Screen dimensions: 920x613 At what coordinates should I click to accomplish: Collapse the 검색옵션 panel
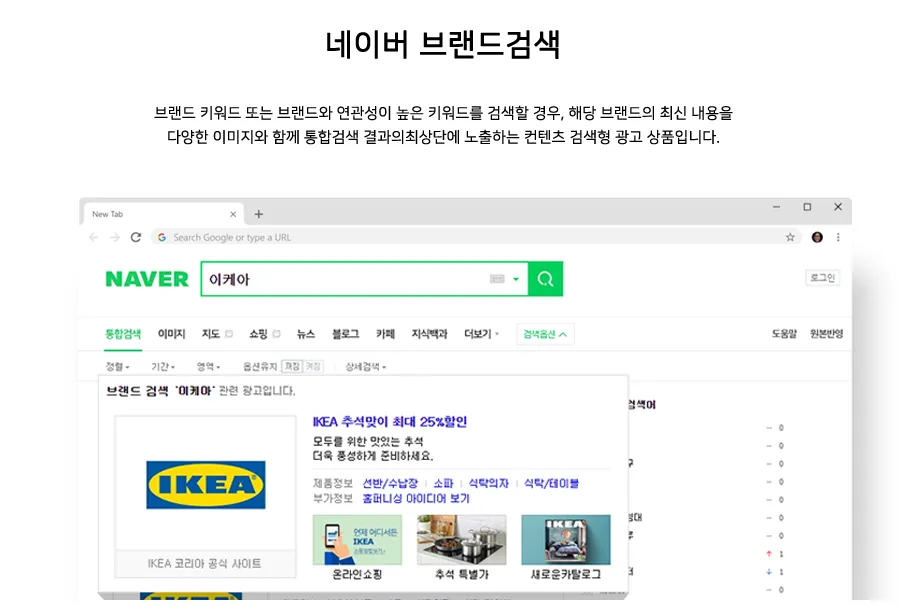(545, 334)
